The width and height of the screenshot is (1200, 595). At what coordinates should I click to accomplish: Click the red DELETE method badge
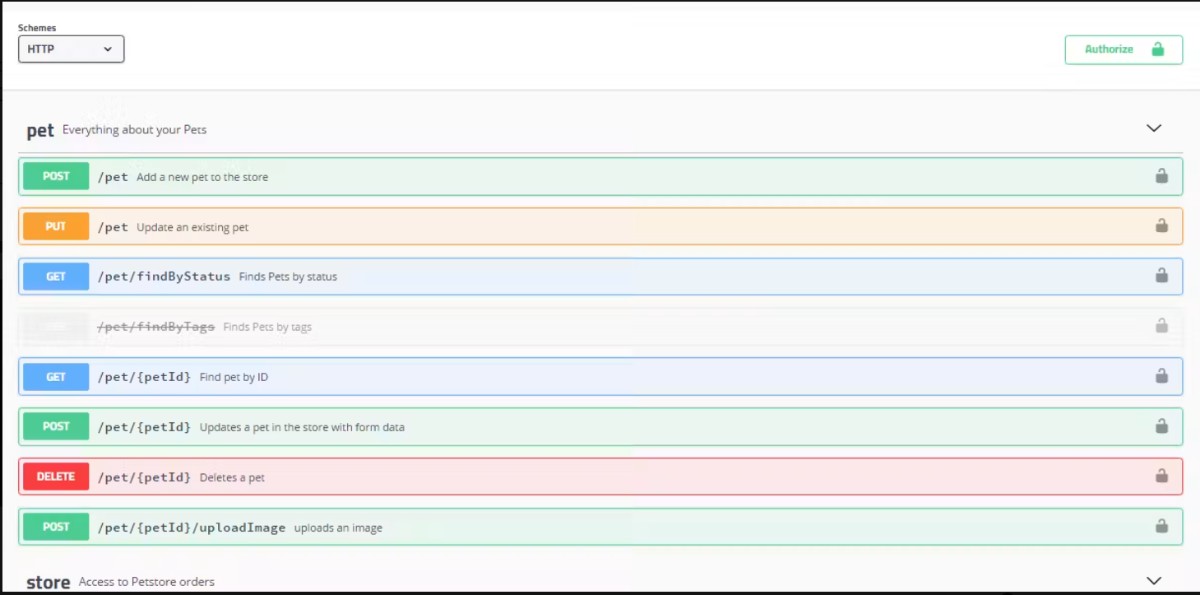tap(56, 476)
